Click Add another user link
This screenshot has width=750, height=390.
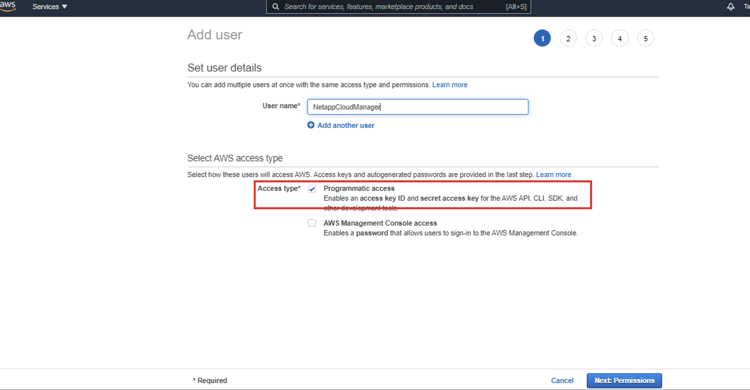[346, 125]
